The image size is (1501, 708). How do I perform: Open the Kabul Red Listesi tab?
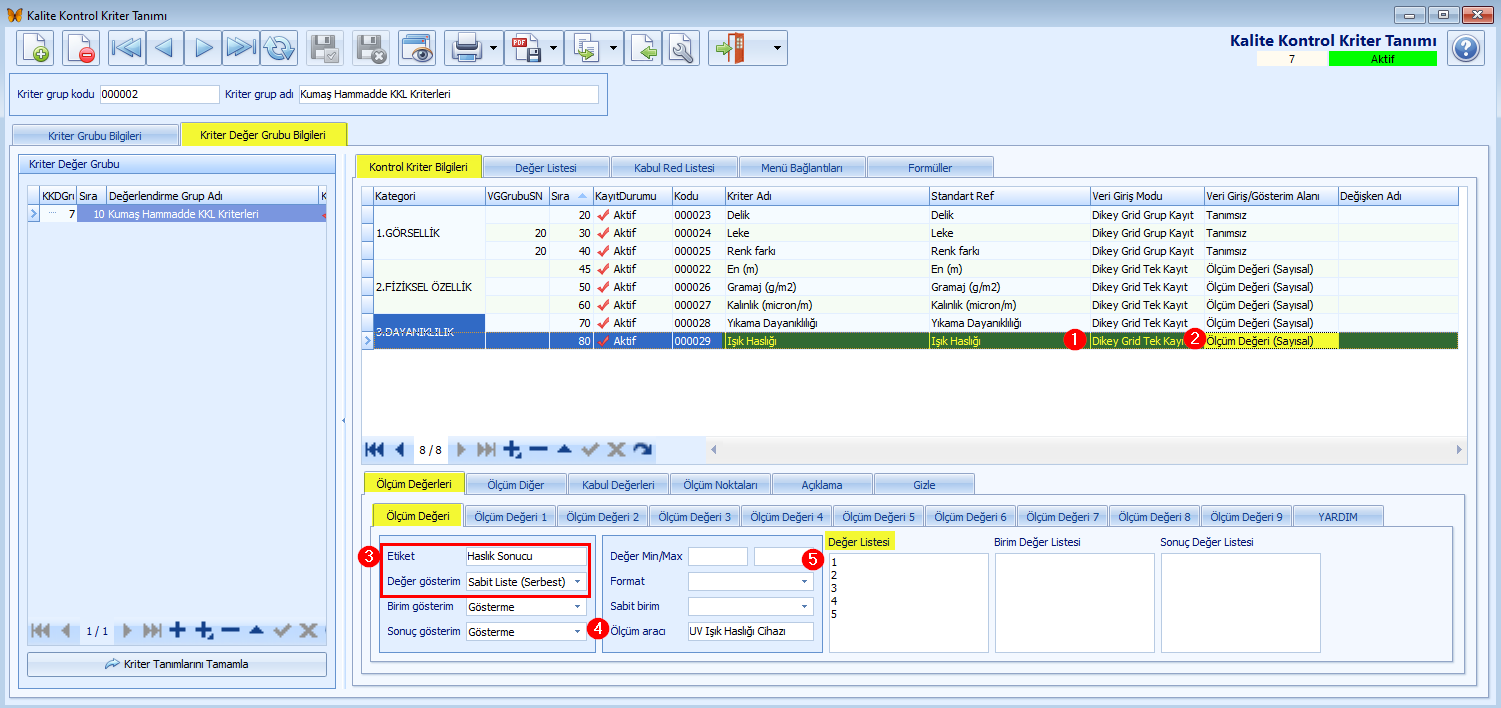click(673, 167)
